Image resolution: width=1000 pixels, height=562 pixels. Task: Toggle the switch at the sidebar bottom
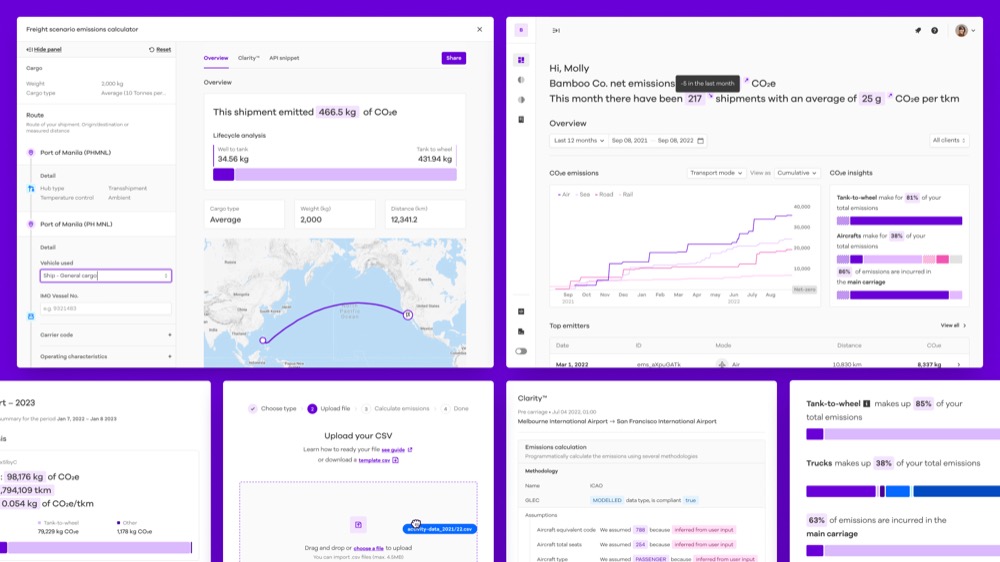click(521, 351)
